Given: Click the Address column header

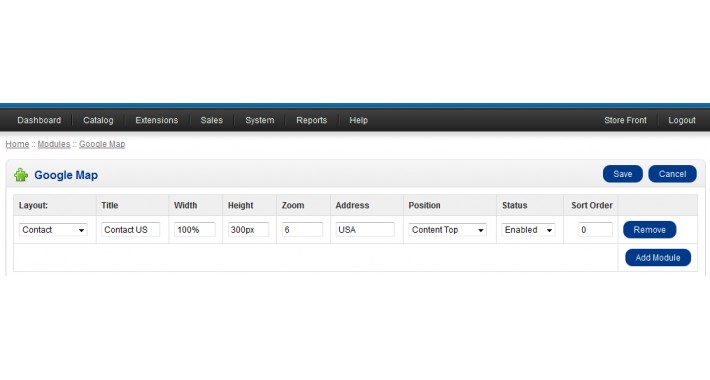Looking at the screenshot, I should click(352, 205).
